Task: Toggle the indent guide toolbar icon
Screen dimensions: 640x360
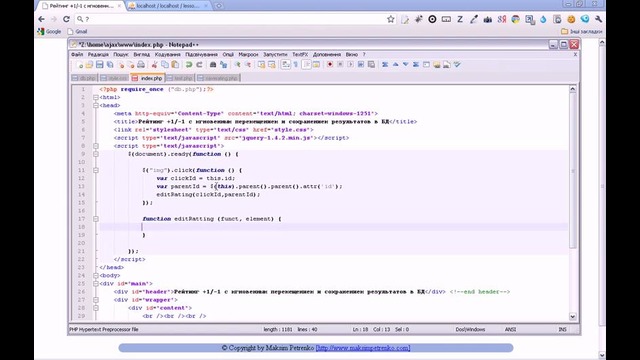Action: point(306,65)
